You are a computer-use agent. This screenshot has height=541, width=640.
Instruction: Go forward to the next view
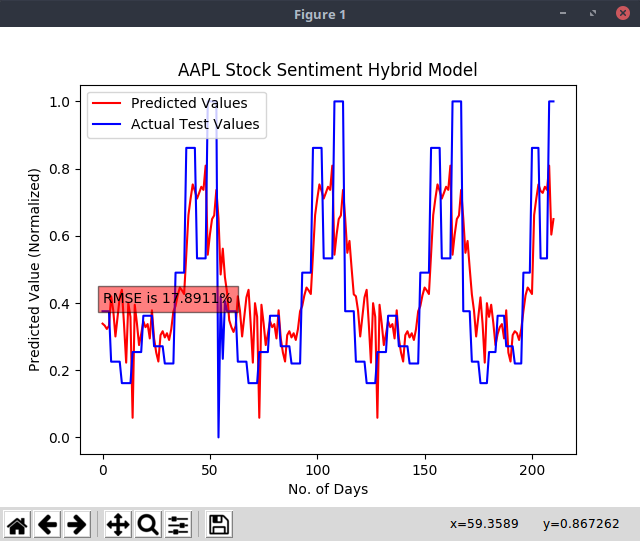point(77,524)
